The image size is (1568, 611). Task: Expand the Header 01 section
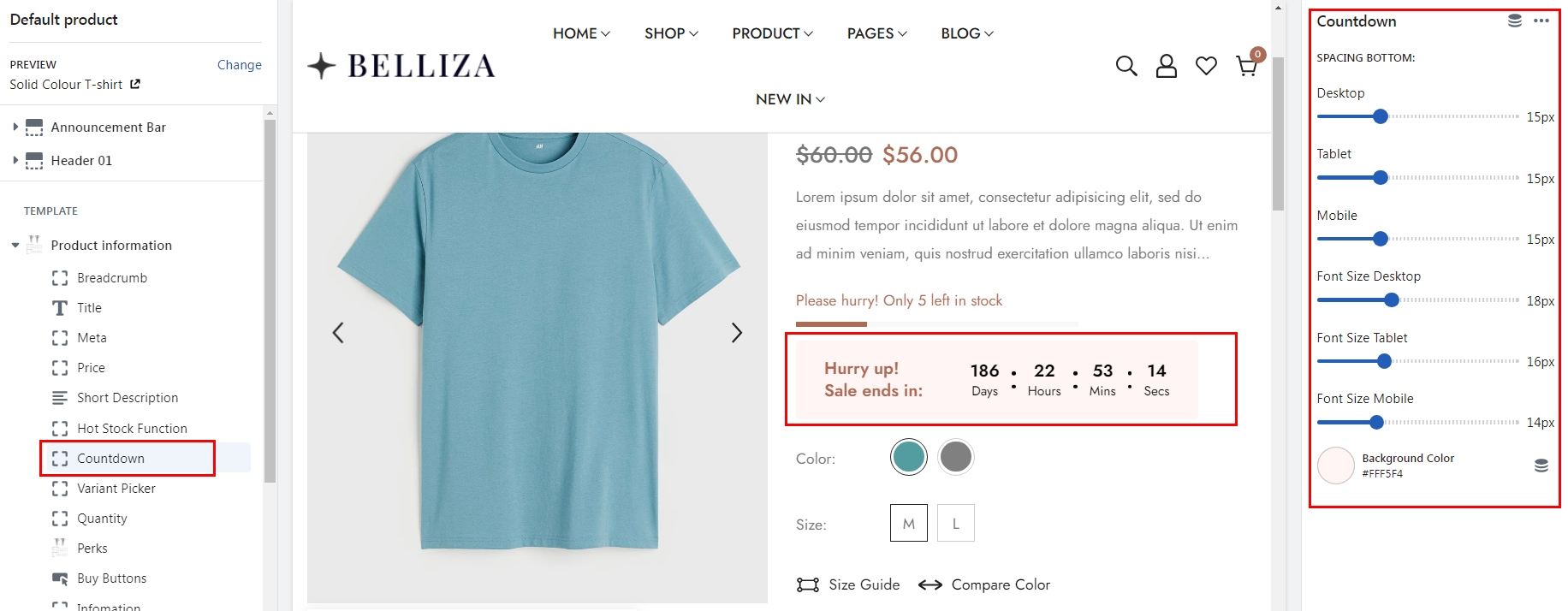[15, 160]
